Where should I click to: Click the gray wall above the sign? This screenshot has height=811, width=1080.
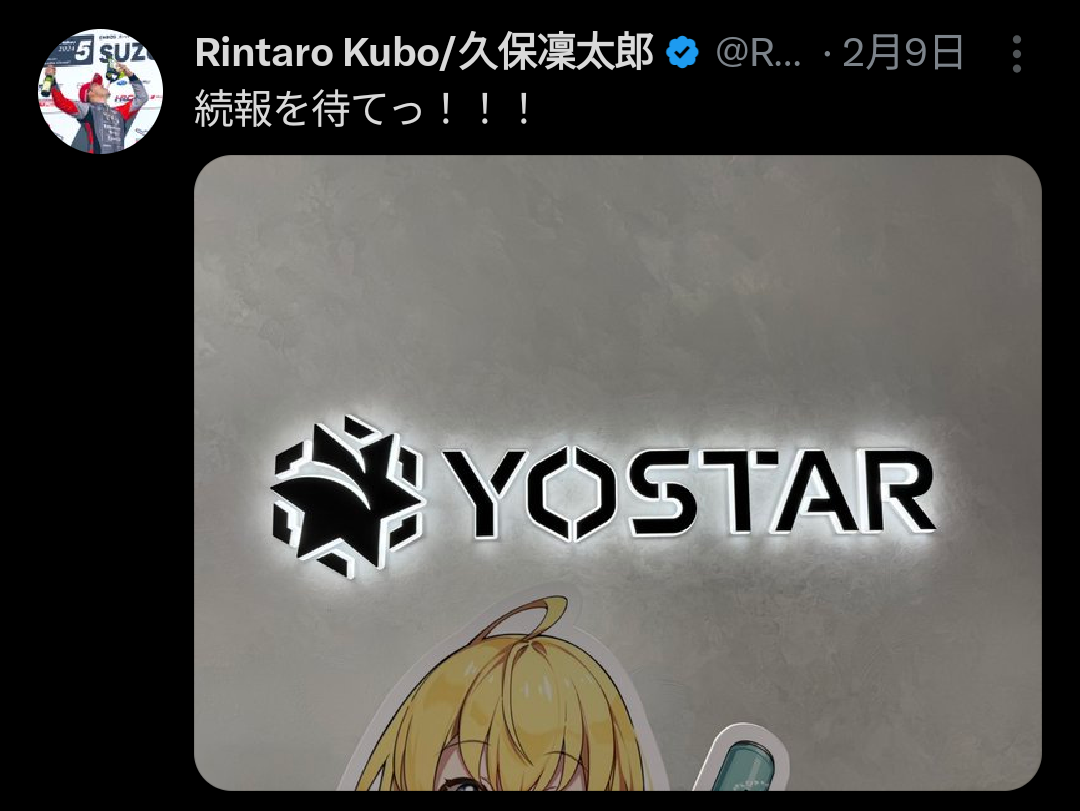point(617,289)
